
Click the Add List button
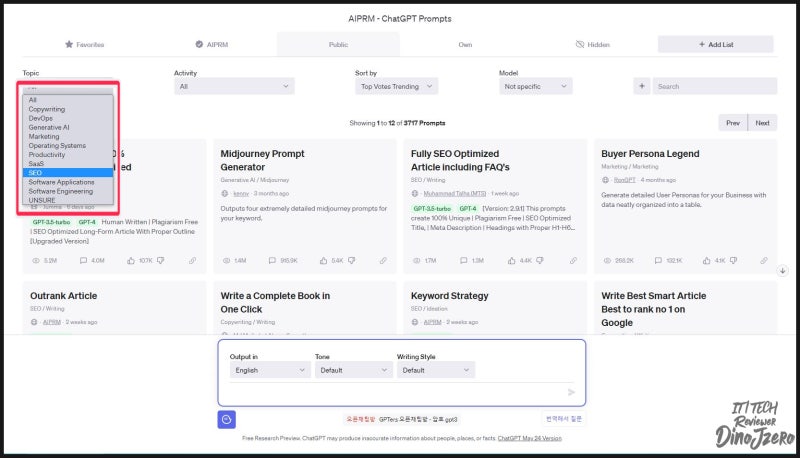[715, 44]
